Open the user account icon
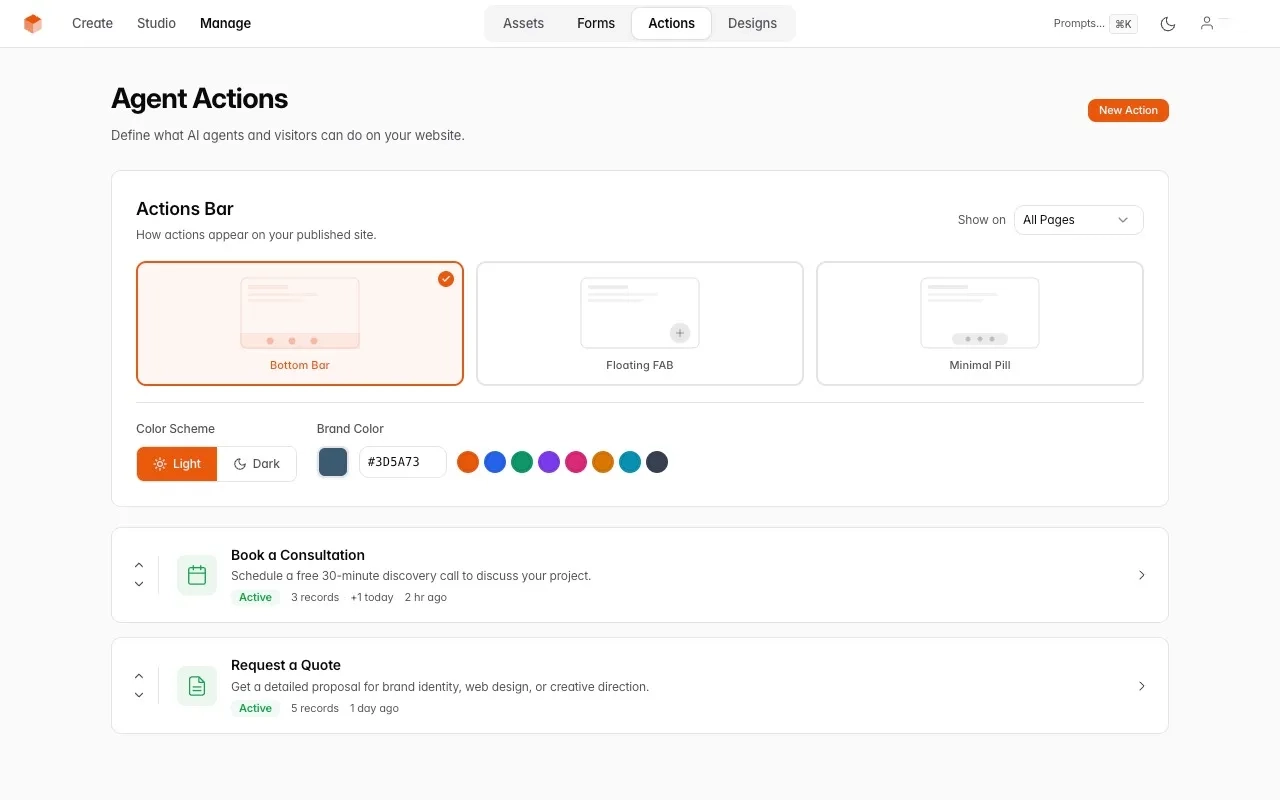The image size is (1280, 800). pos(1206,23)
